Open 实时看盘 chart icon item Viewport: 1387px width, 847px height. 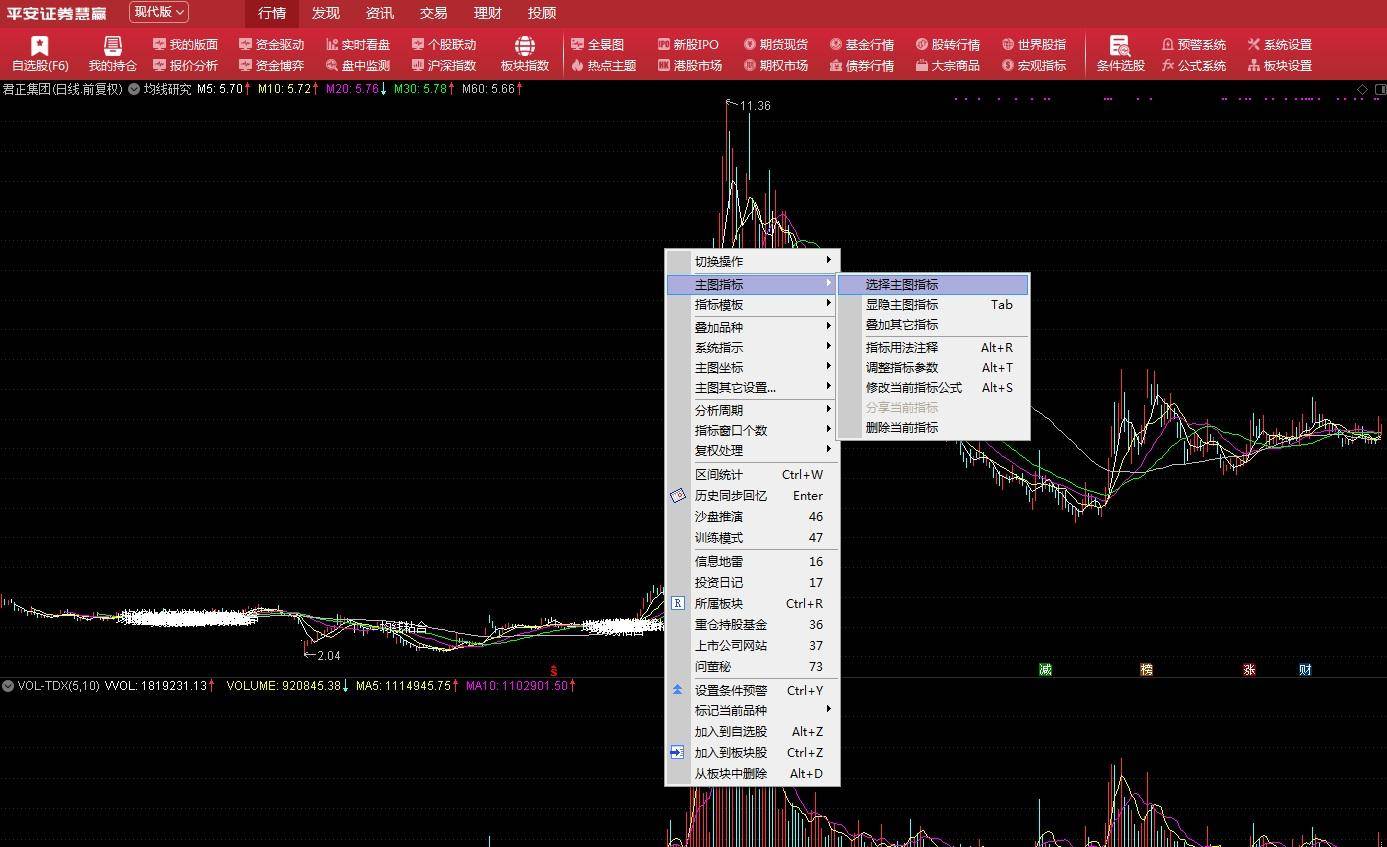coord(357,44)
